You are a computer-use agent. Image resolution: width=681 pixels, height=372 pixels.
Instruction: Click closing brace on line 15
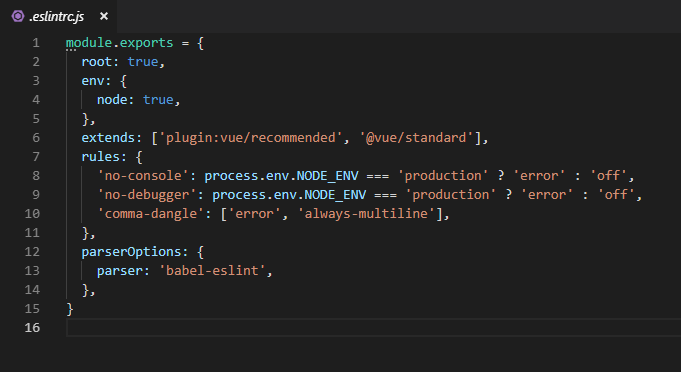pos(70,309)
